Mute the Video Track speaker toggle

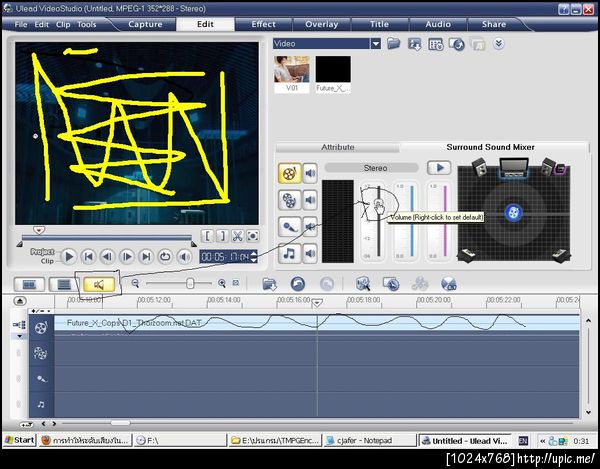coord(310,173)
